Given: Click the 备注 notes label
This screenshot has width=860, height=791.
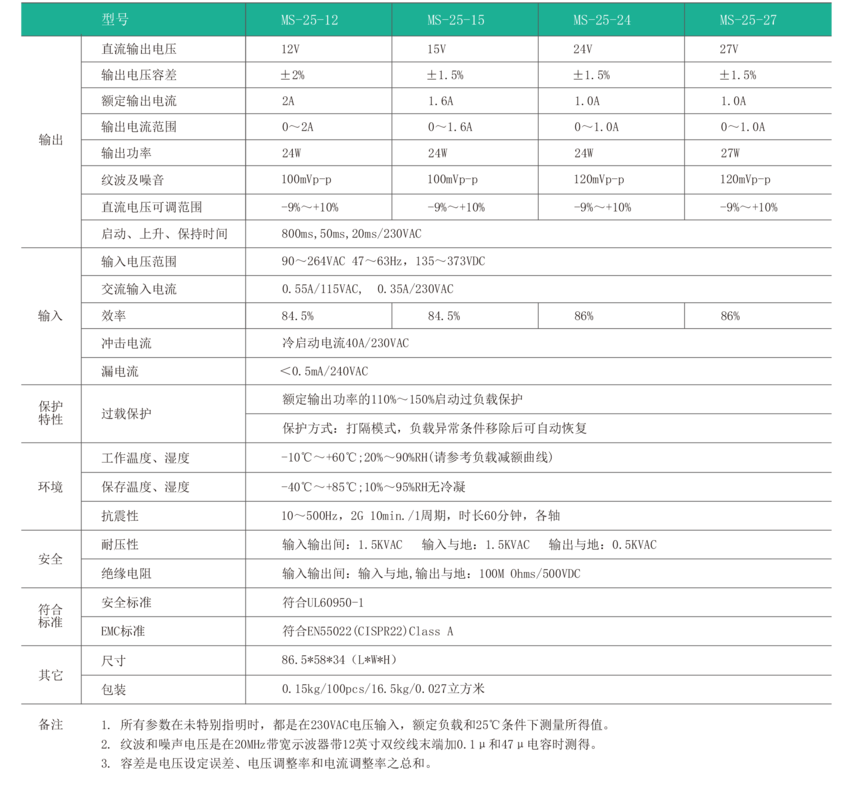Looking at the screenshot, I should [50, 725].
